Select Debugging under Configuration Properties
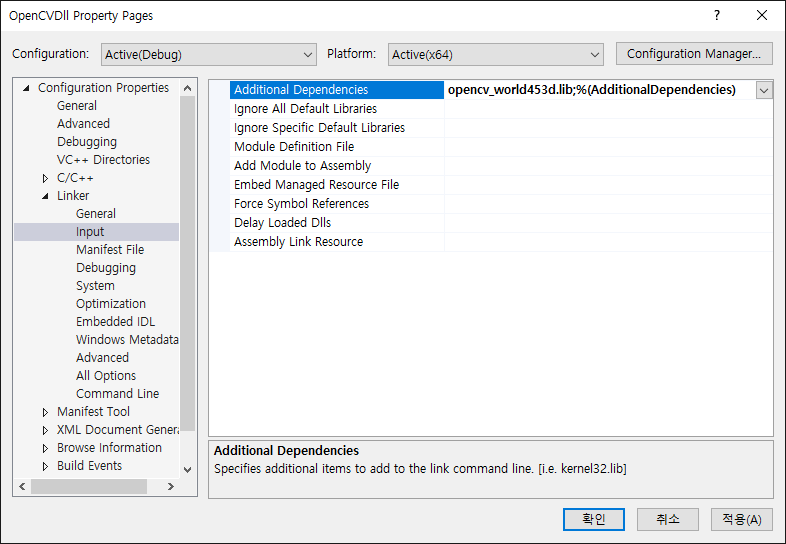The height and width of the screenshot is (544, 786). click(87, 142)
